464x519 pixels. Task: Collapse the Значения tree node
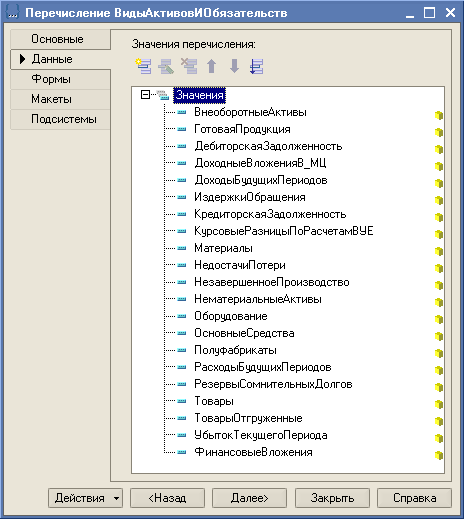click(145, 95)
